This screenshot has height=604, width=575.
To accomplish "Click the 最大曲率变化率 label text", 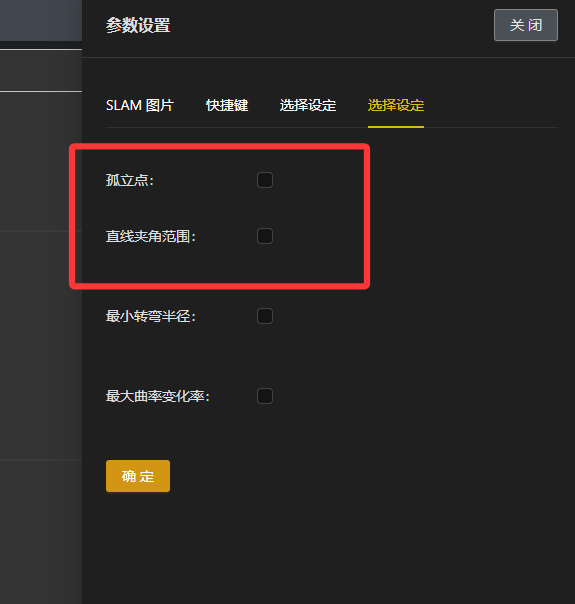I will click(x=158, y=396).
